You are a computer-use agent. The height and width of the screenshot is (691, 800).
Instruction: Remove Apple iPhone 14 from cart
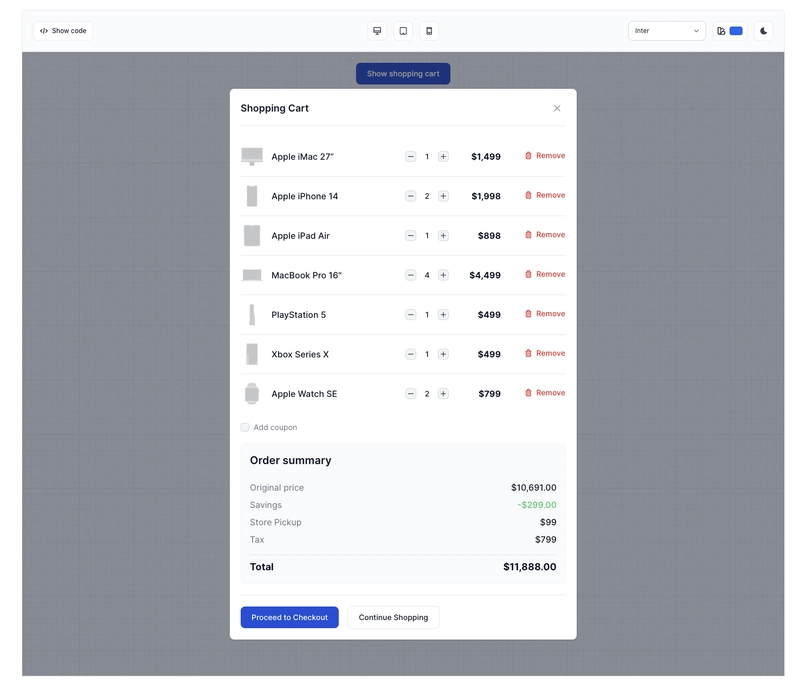point(545,195)
